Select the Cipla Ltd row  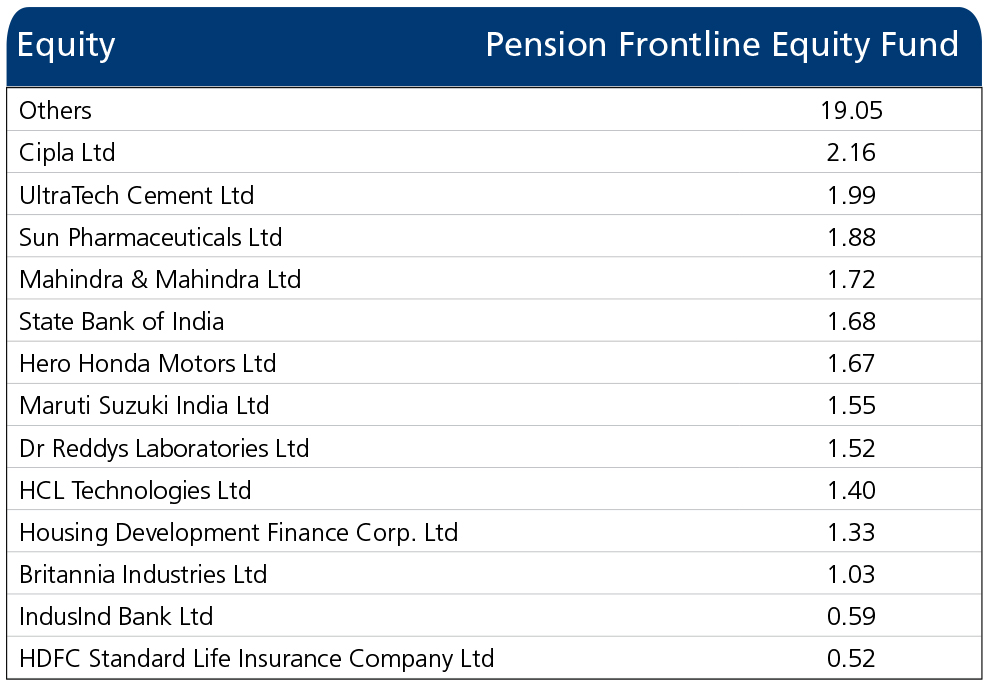(x=494, y=152)
